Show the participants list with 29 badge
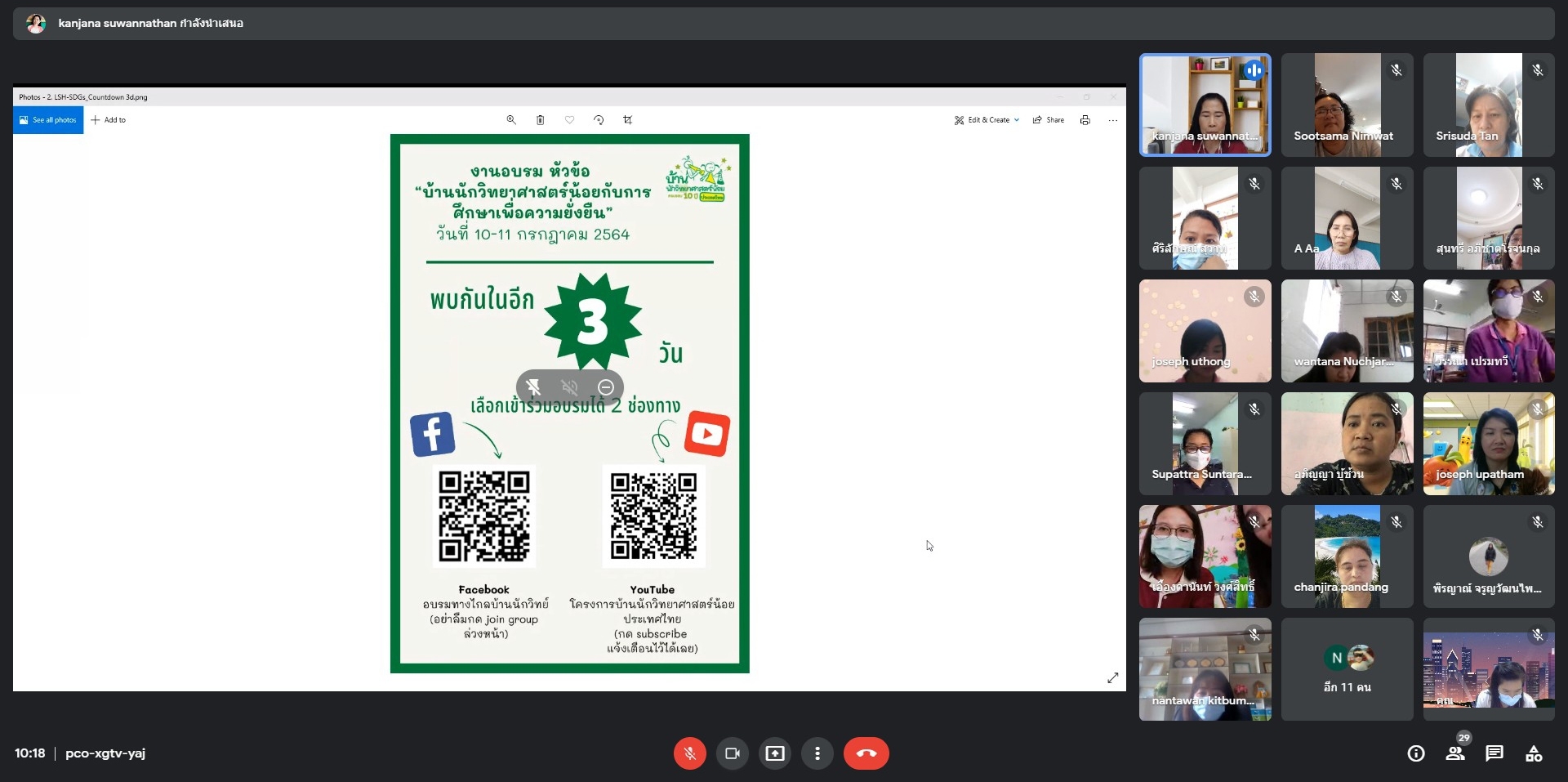This screenshot has width=1568, height=782. click(x=1456, y=750)
